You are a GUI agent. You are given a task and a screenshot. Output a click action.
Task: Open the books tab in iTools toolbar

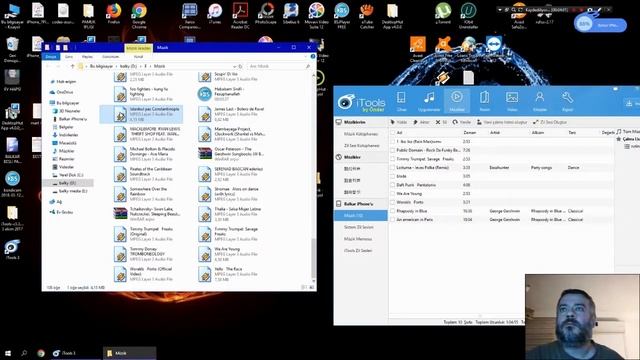484,101
